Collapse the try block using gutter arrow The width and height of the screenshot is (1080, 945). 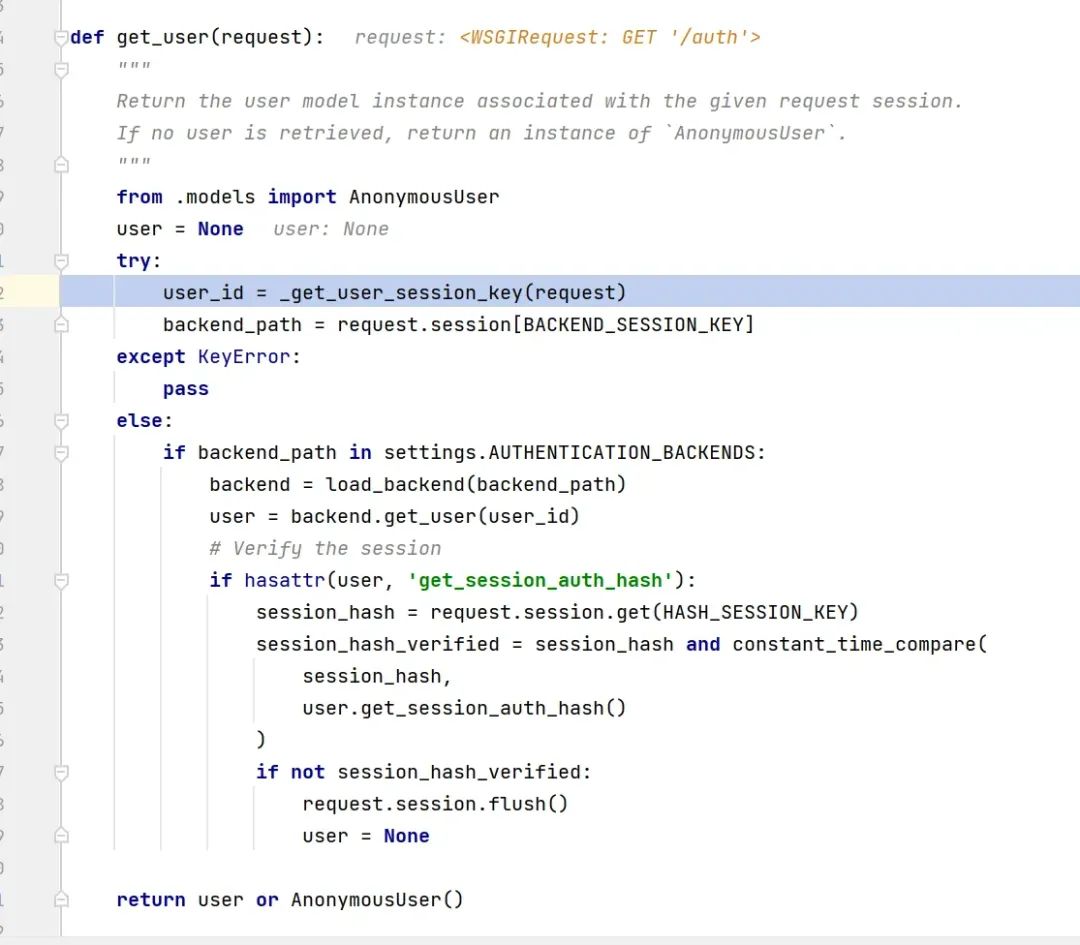coord(60,260)
